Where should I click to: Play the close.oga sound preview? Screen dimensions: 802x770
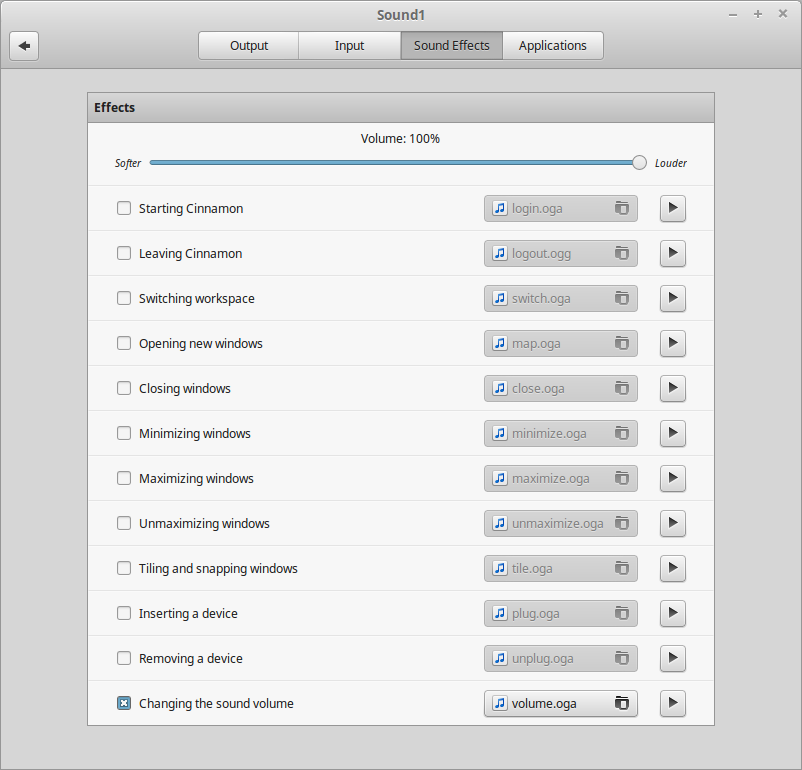[673, 388]
